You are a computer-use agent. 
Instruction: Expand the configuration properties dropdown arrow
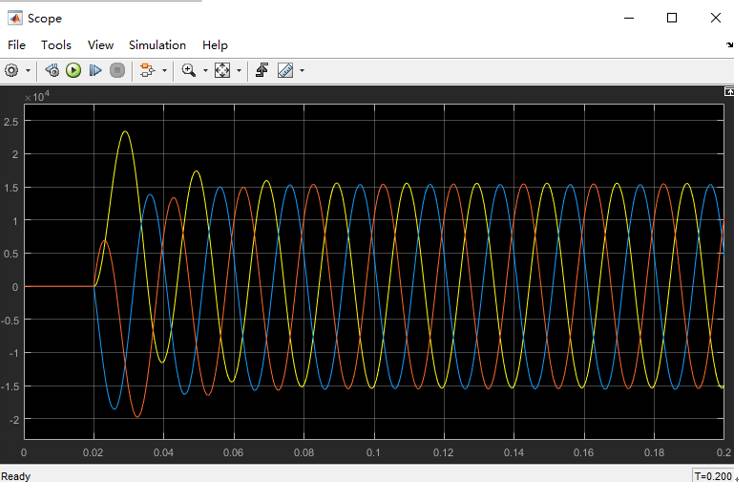[x=28, y=71]
